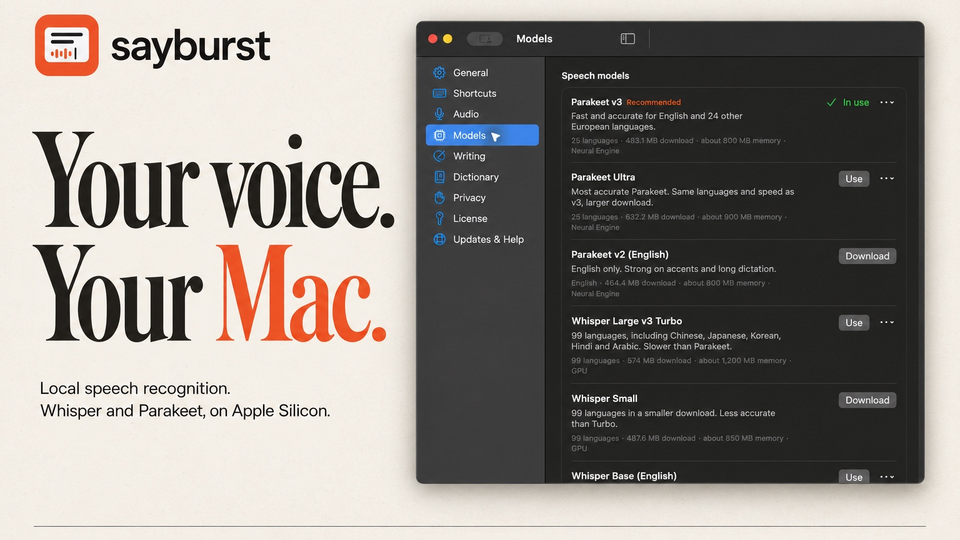Click 'Local speech recognition.' tagline text
This screenshot has width=960, height=540.
pyautogui.click(x=135, y=388)
